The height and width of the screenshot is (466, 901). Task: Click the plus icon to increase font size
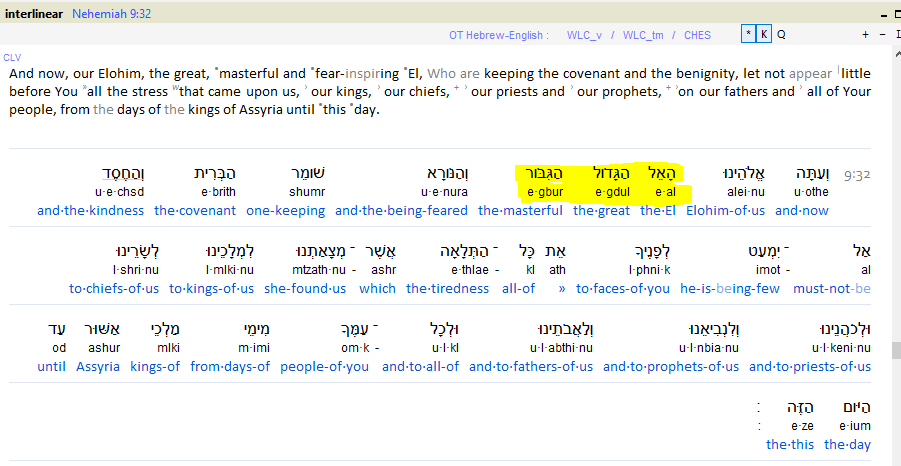coord(865,35)
